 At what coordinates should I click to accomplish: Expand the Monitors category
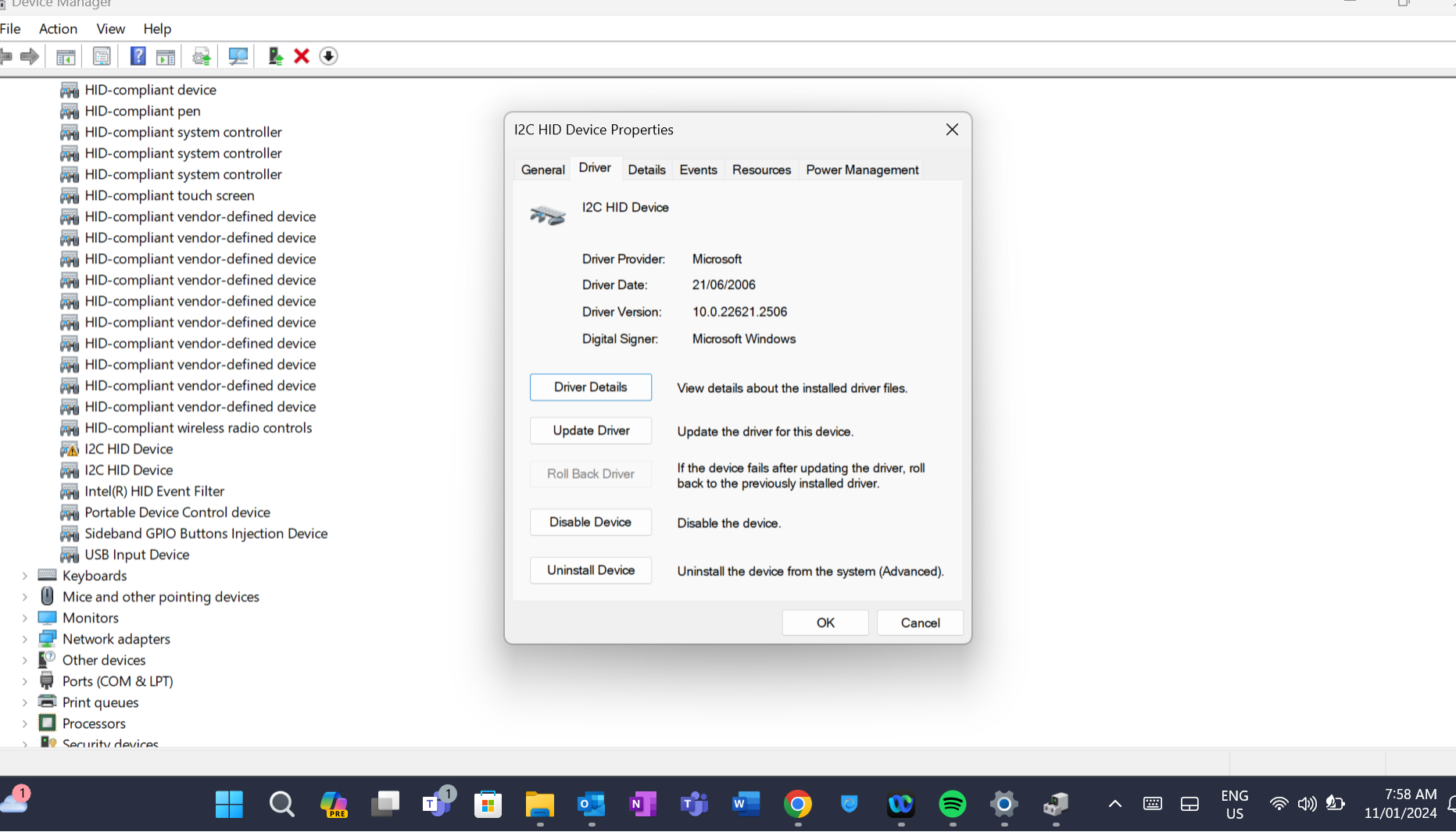(x=25, y=618)
